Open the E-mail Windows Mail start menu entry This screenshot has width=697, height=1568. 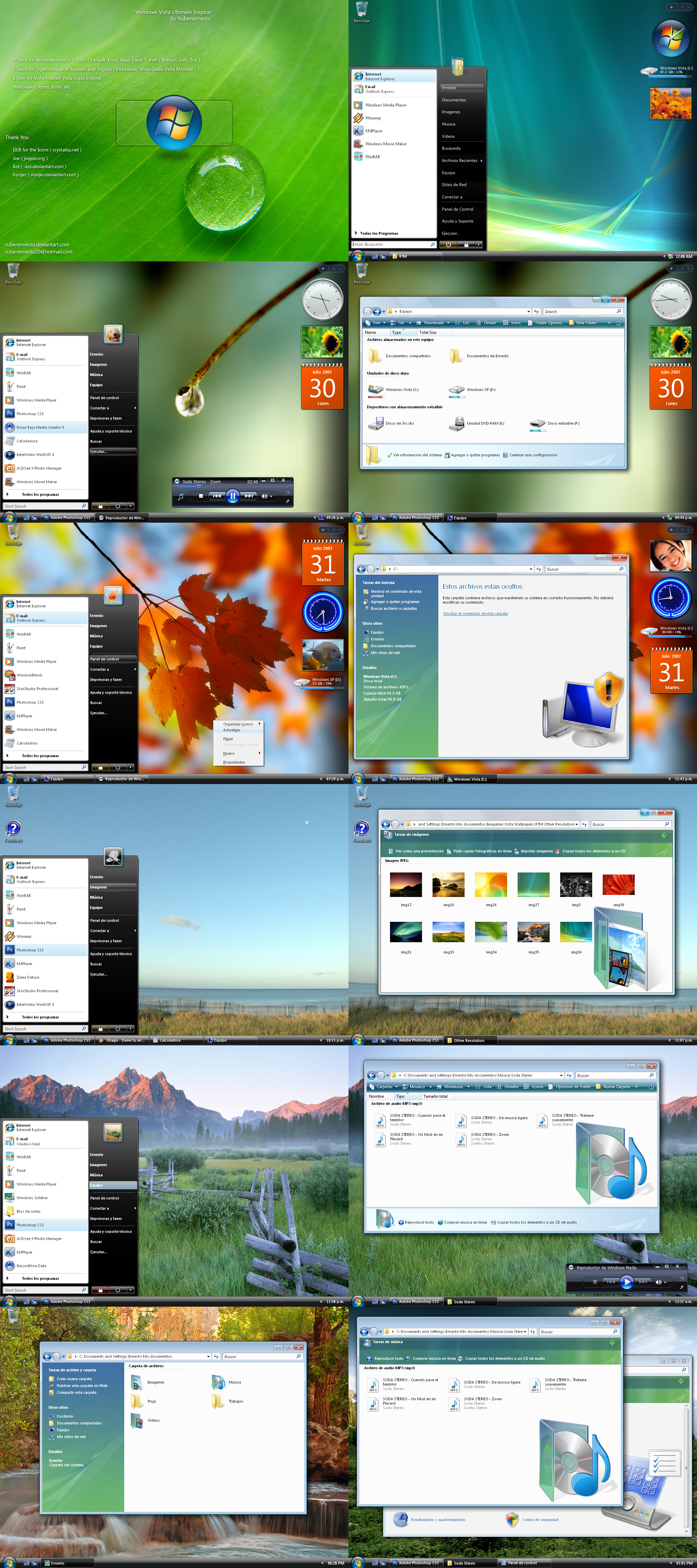coord(46,1141)
